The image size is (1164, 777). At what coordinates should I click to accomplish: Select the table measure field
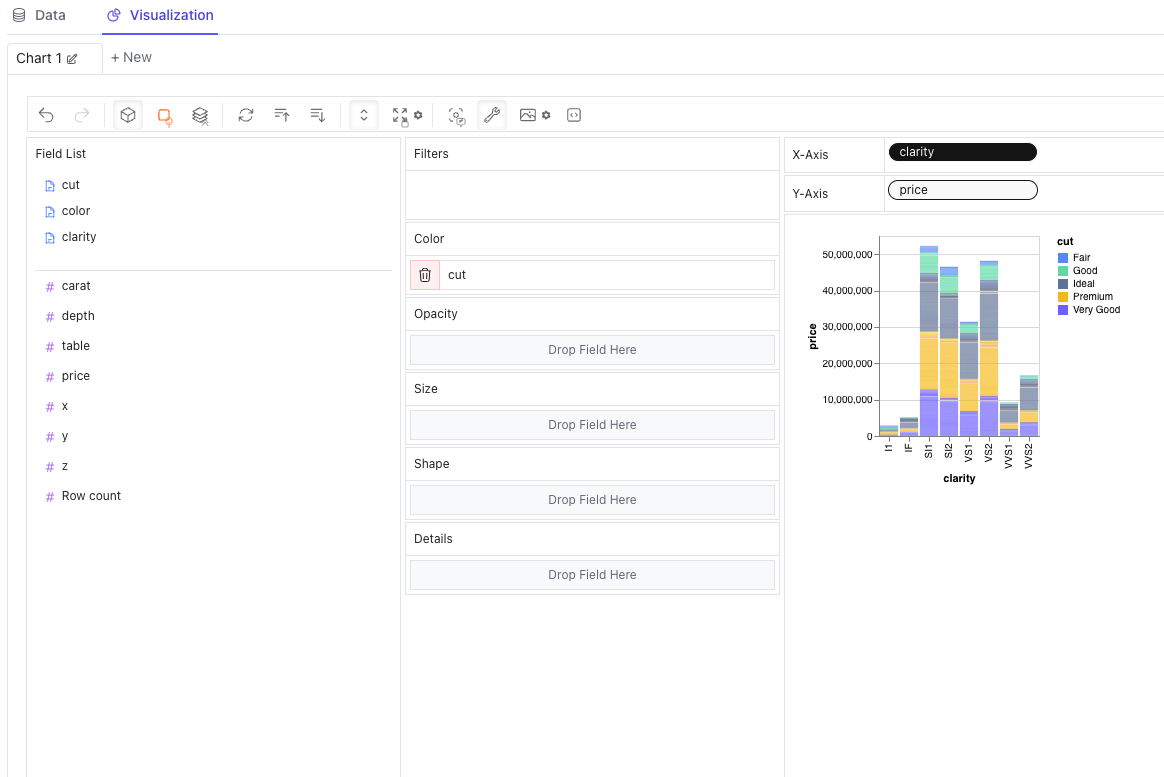click(76, 346)
